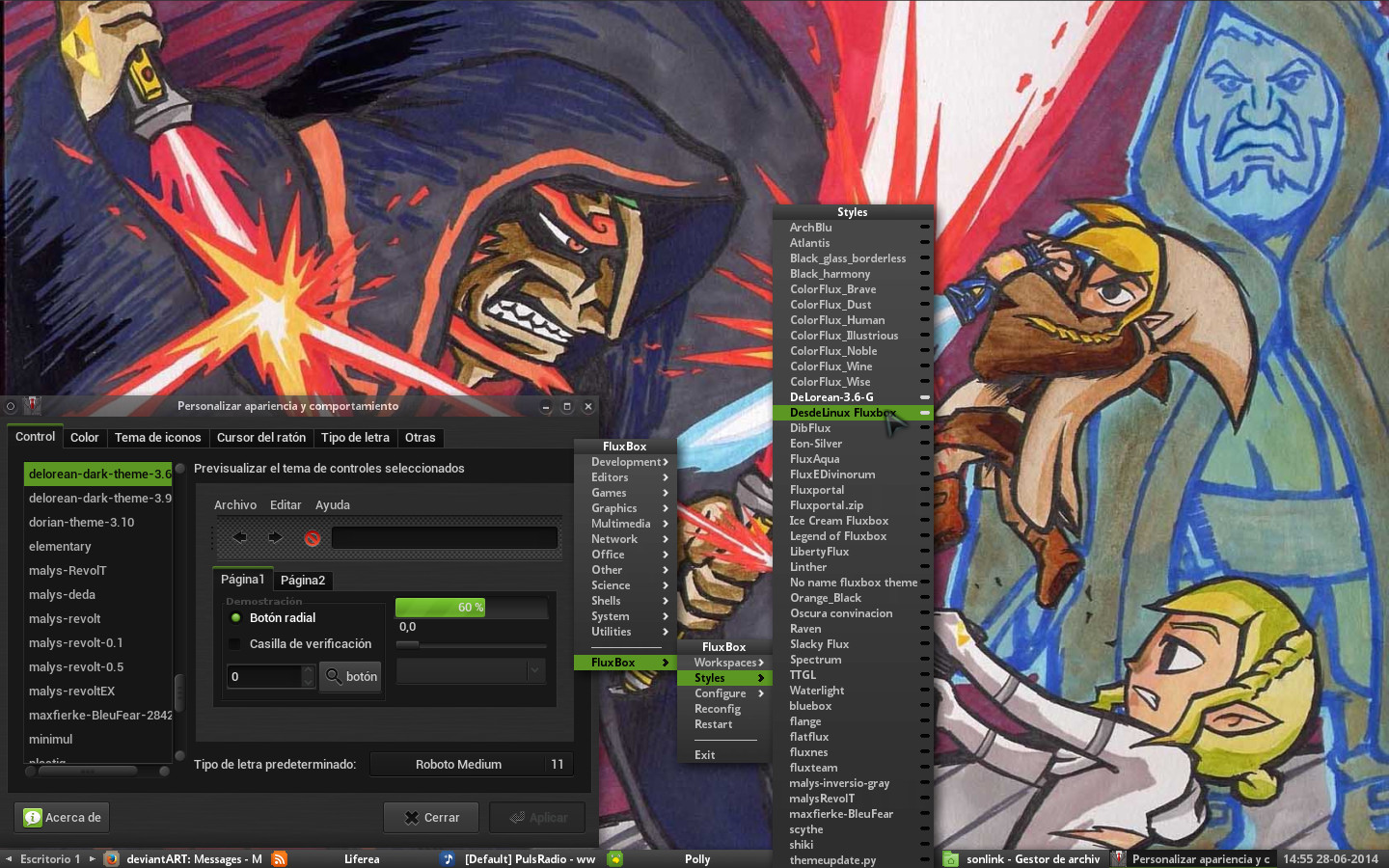Switch to the Cursor del ratón tab

261,438
